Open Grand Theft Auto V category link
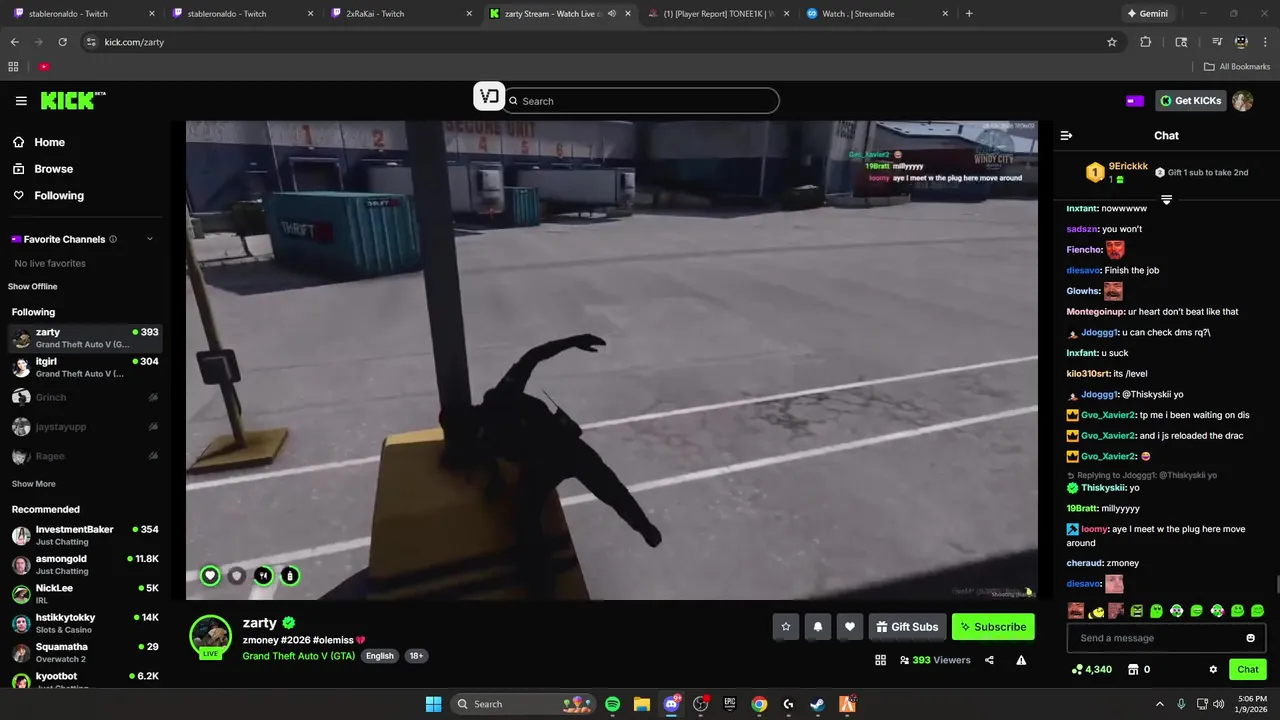The width and height of the screenshot is (1280, 720). pyautogui.click(x=298, y=656)
